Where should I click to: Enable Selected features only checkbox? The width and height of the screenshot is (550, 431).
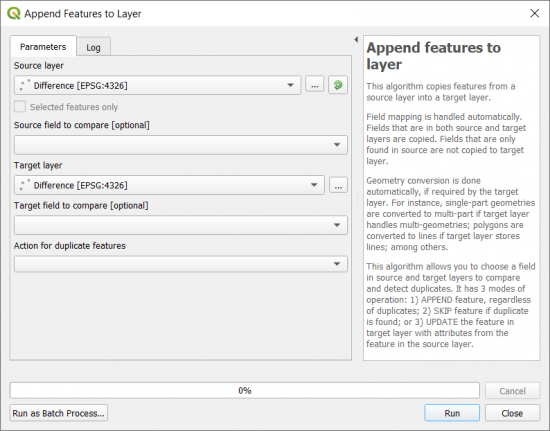pyautogui.click(x=20, y=107)
